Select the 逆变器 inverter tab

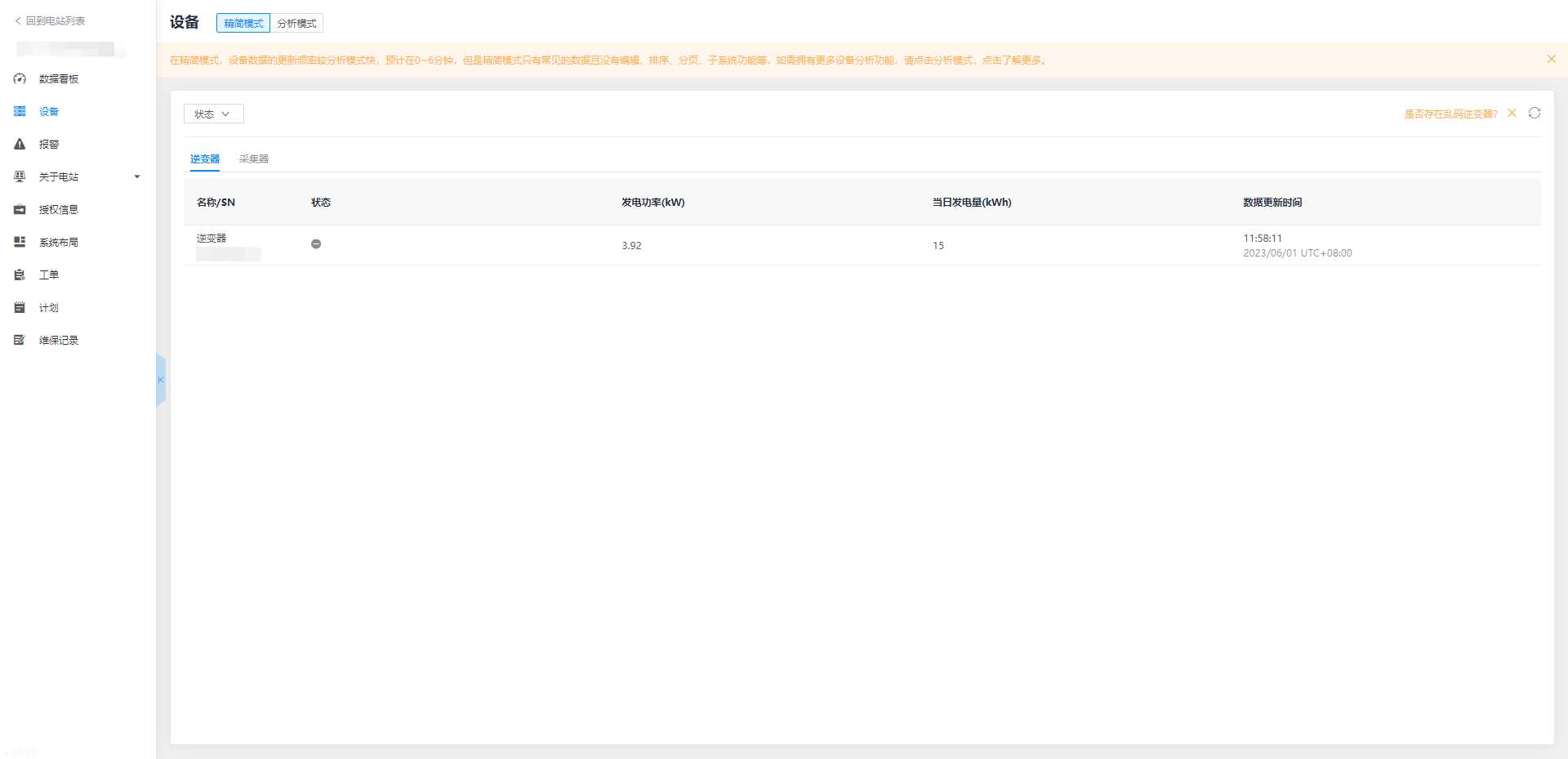click(x=205, y=159)
